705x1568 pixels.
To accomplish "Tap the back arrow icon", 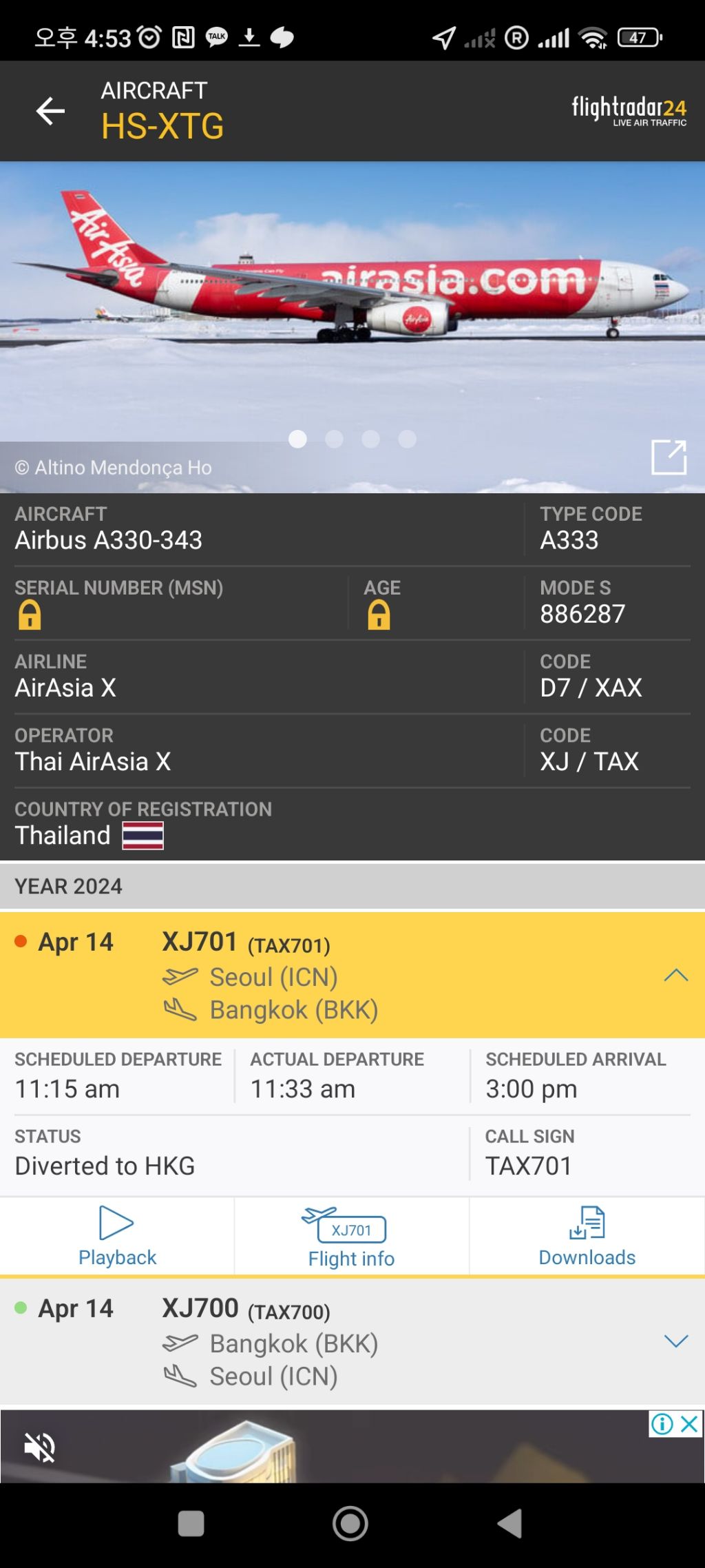I will [x=50, y=111].
